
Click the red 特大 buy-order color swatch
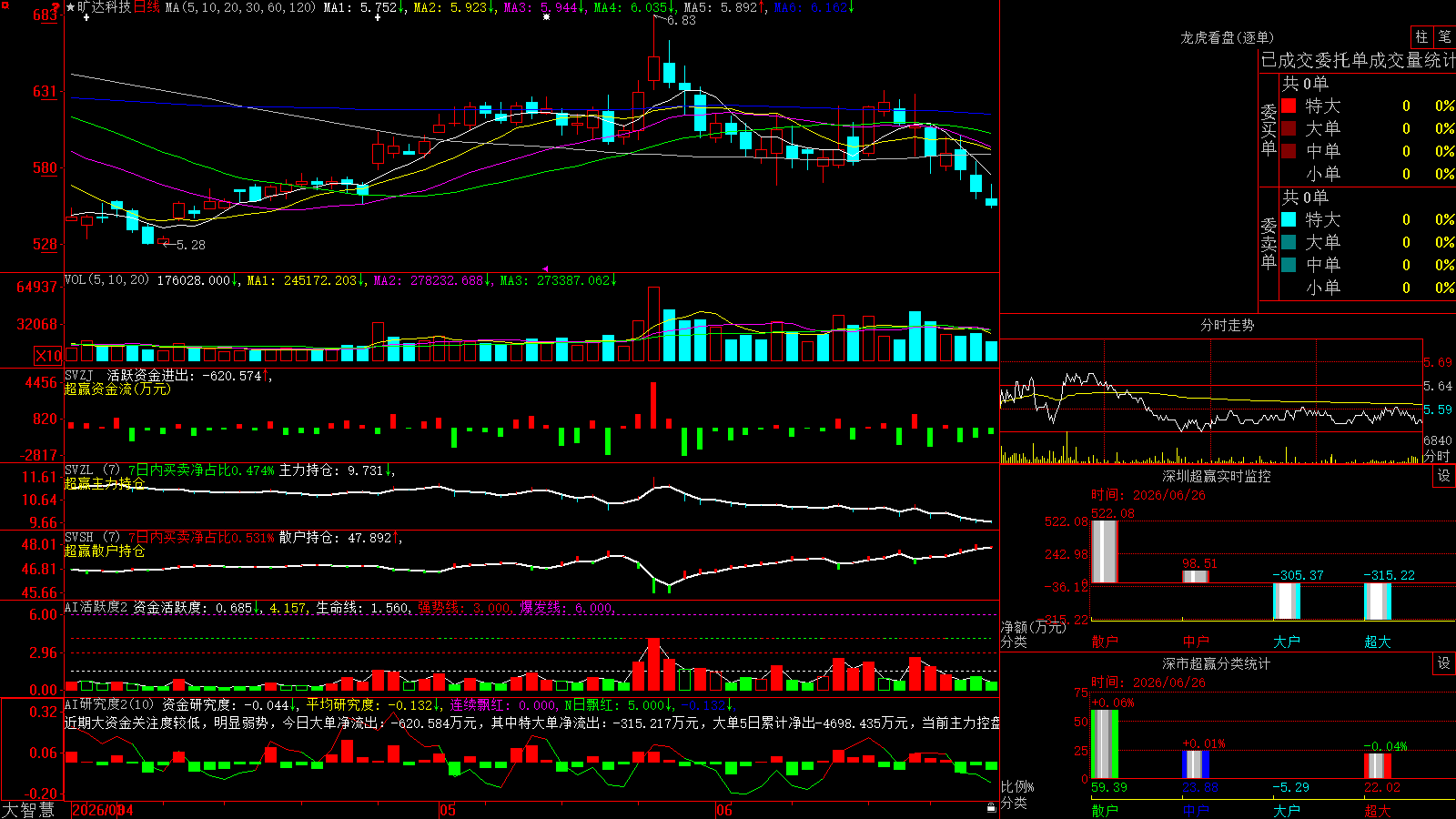1289,106
